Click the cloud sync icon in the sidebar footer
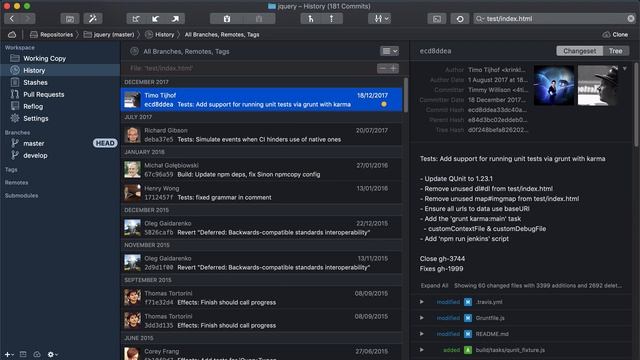The width and height of the screenshot is (640, 360). [x=37, y=354]
